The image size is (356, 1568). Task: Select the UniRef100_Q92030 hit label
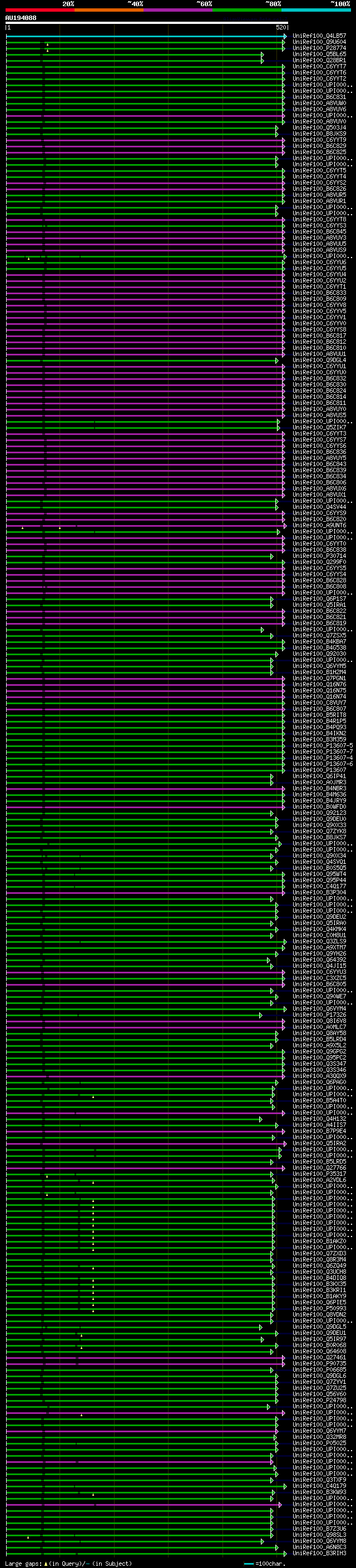coord(319,654)
